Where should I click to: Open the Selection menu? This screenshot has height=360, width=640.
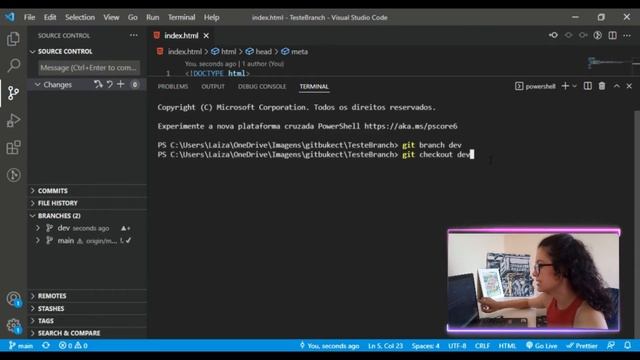tap(80, 17)
